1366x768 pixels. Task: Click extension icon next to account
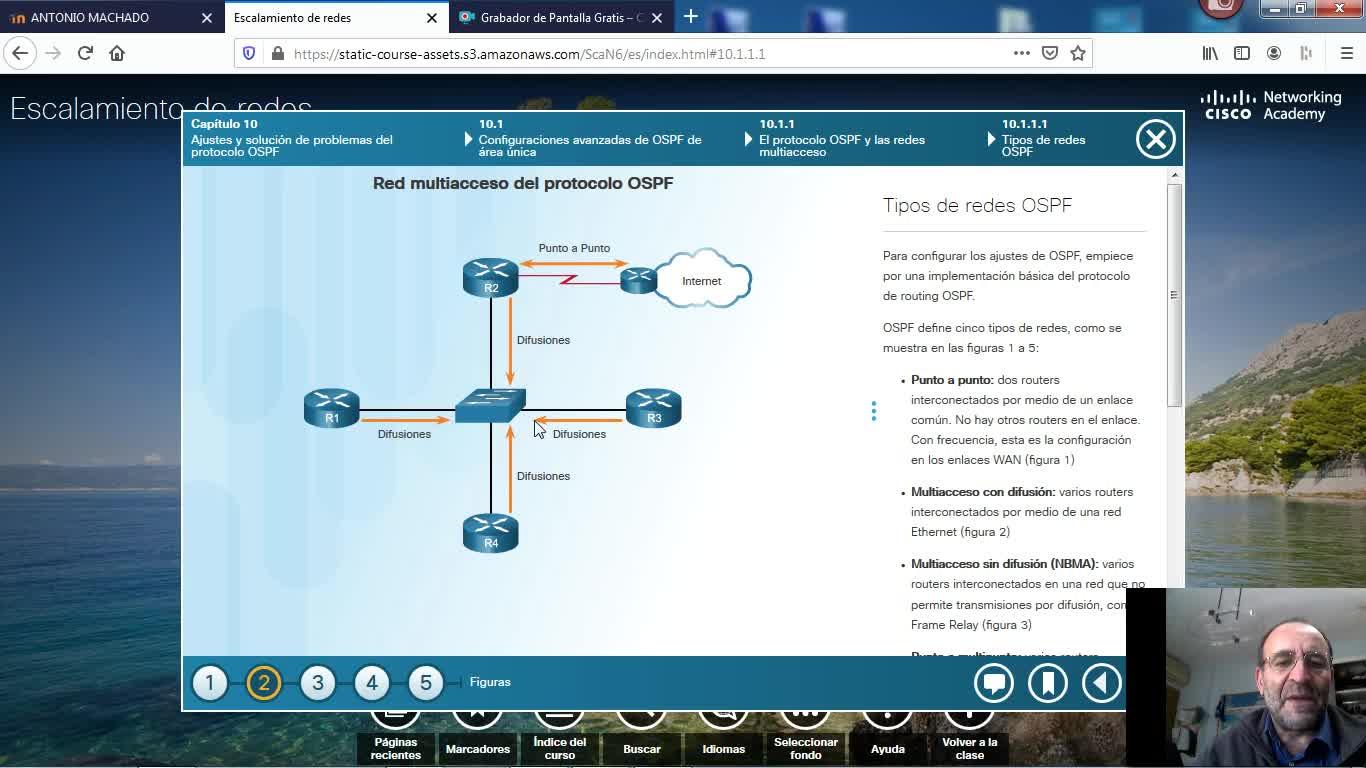(x=1306, y=53)
